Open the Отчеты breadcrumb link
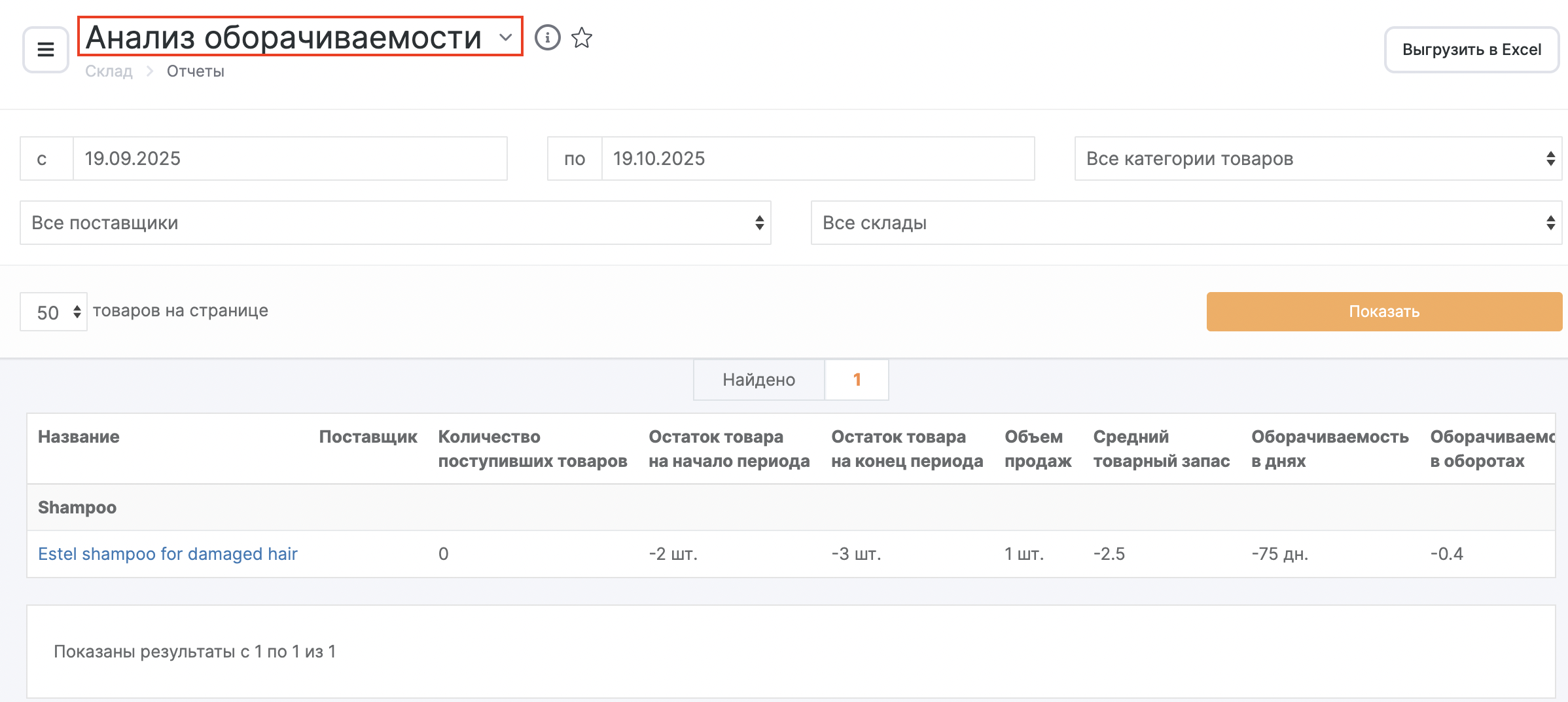 pyautogui.click(x=195, y=71)
